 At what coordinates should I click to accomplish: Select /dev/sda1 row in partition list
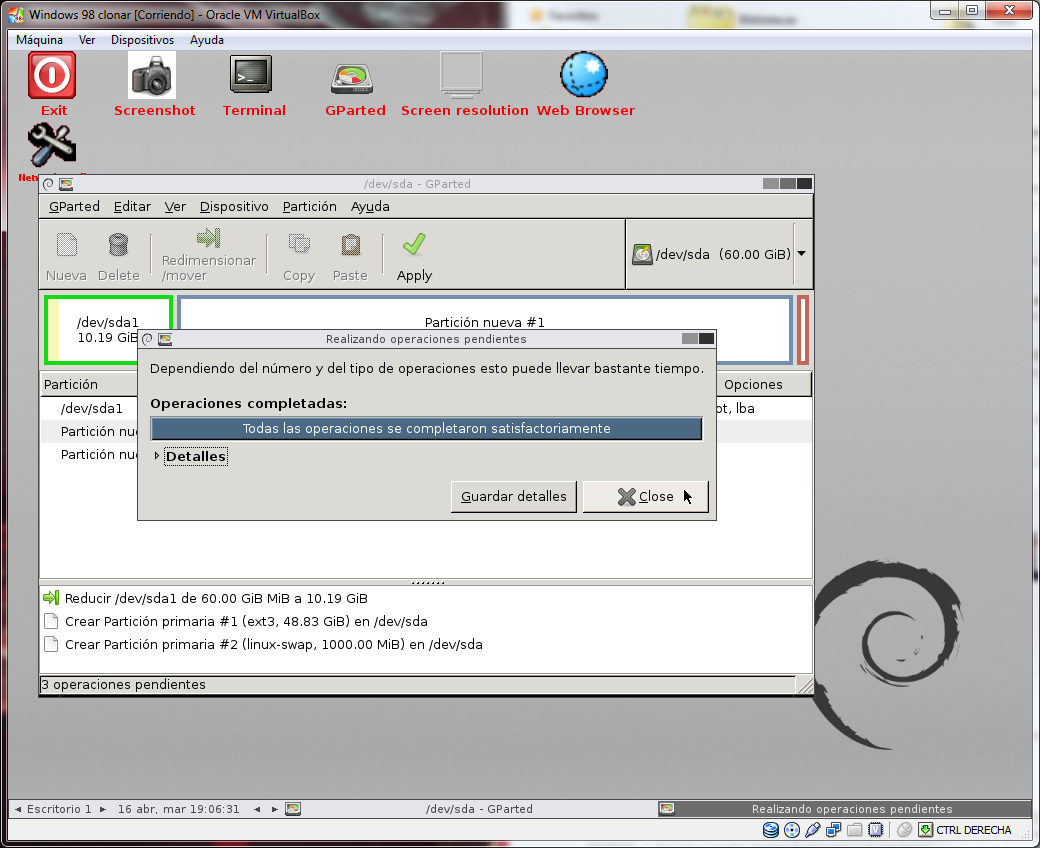click(x=91, y=408)
